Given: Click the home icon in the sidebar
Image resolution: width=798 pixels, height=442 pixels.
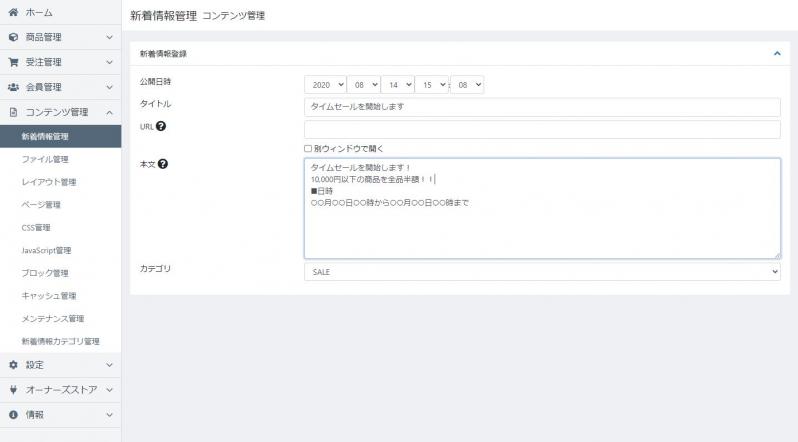Looking at the screenshot, I should point(13,13).
